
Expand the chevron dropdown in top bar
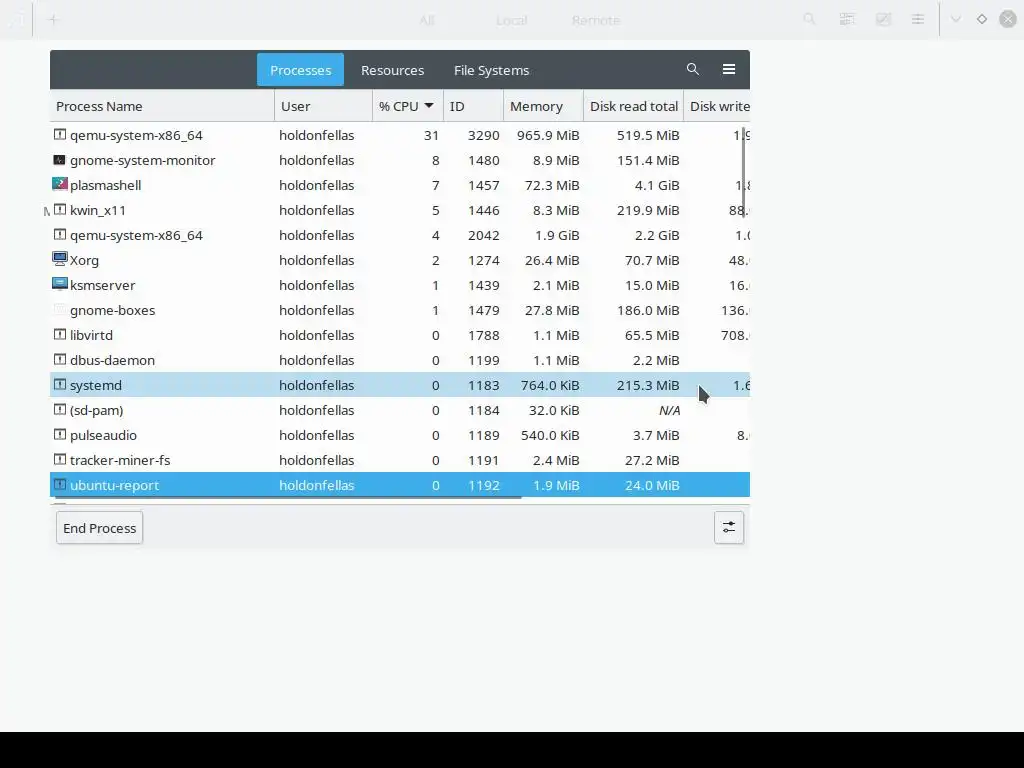(955, 19)
